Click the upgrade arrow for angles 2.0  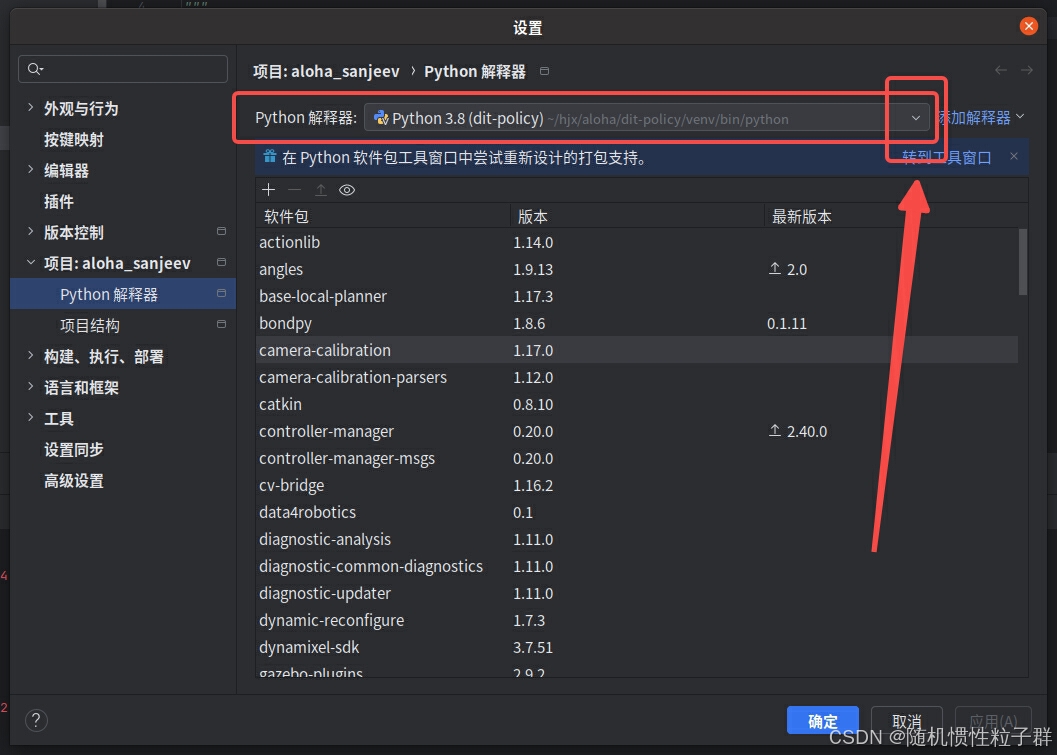pos(775,269)
